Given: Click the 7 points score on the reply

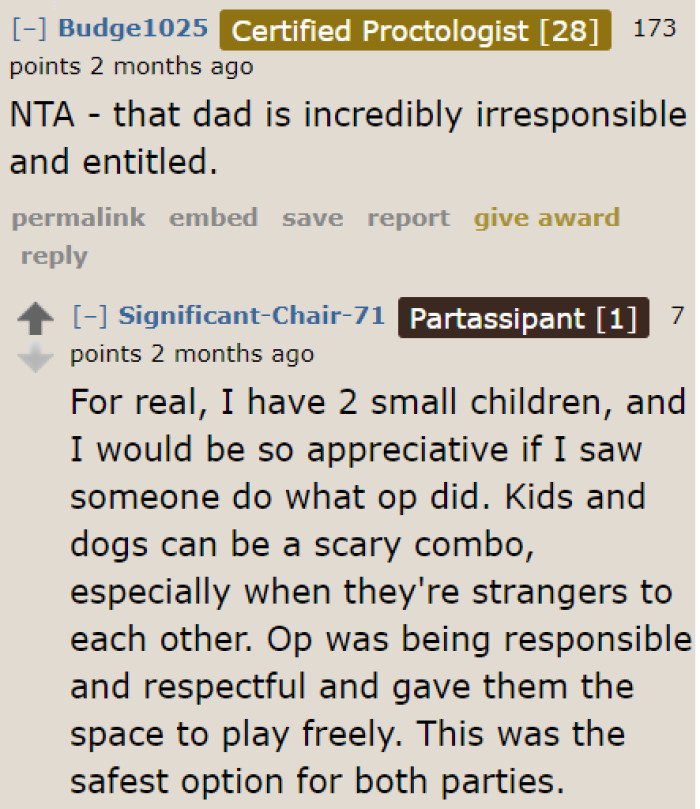Looking at the screenshot, I should (x=676, y=316).
